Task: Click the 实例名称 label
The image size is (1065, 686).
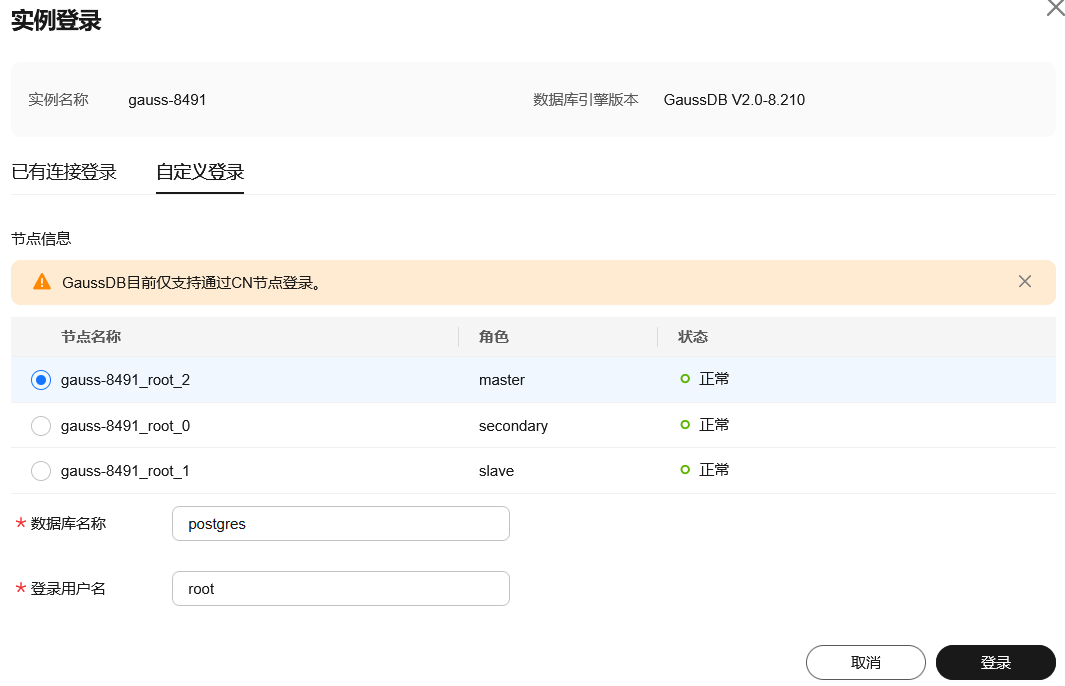Action: click(58, 100)
